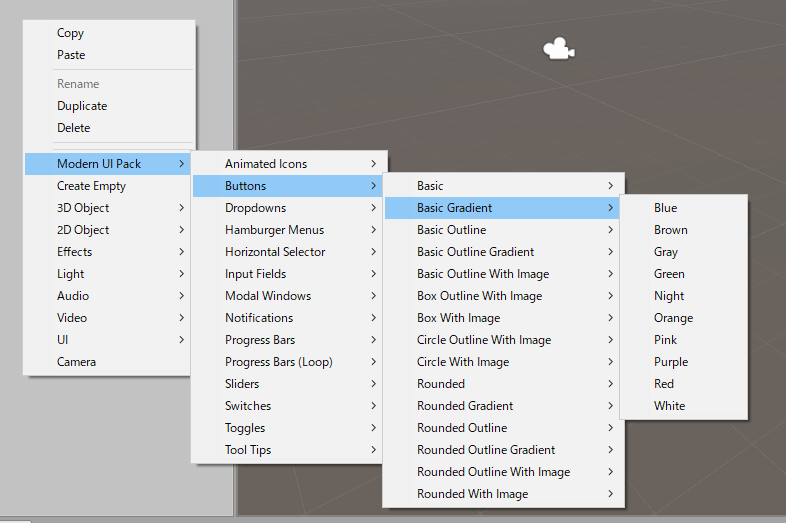Open the Sliders submenu
This screenshot has width=786, height=523.
289,384
